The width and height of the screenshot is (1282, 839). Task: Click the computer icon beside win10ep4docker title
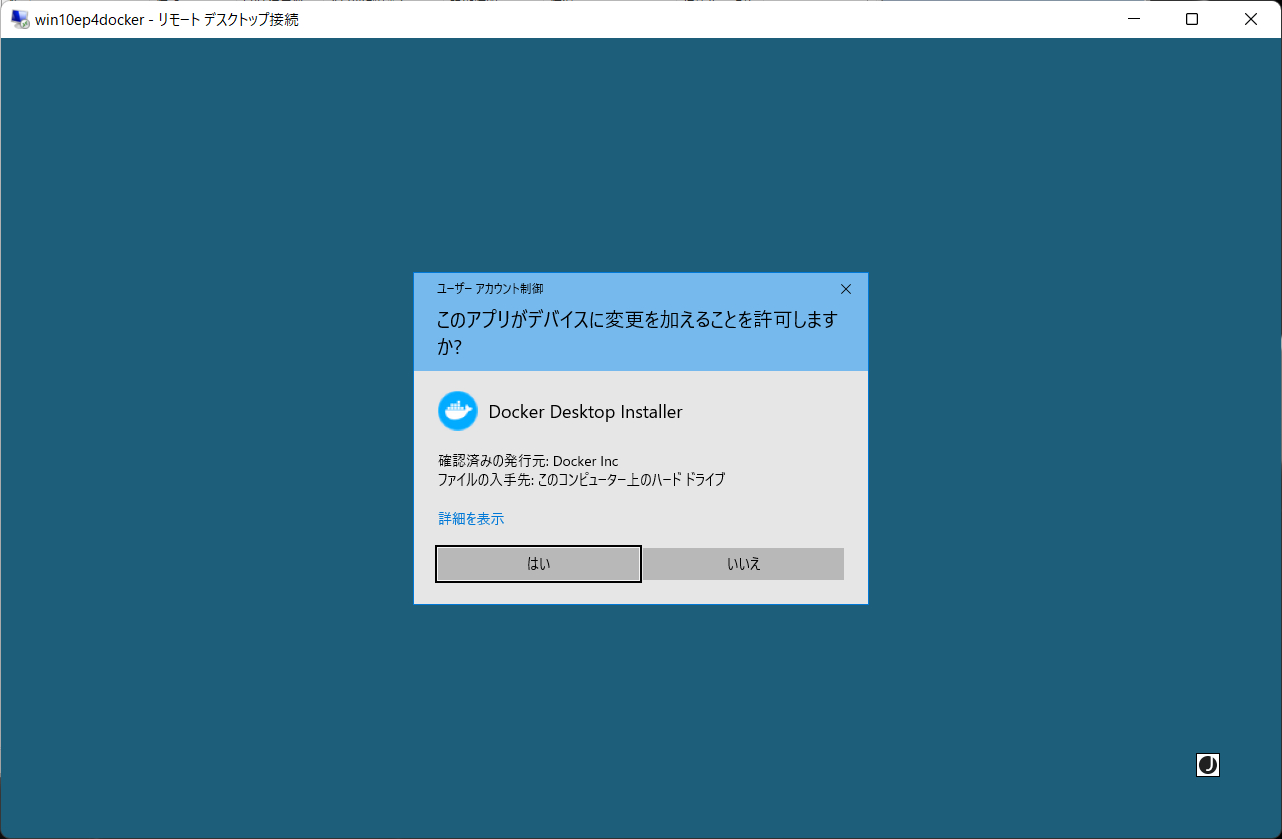point(17,18)
